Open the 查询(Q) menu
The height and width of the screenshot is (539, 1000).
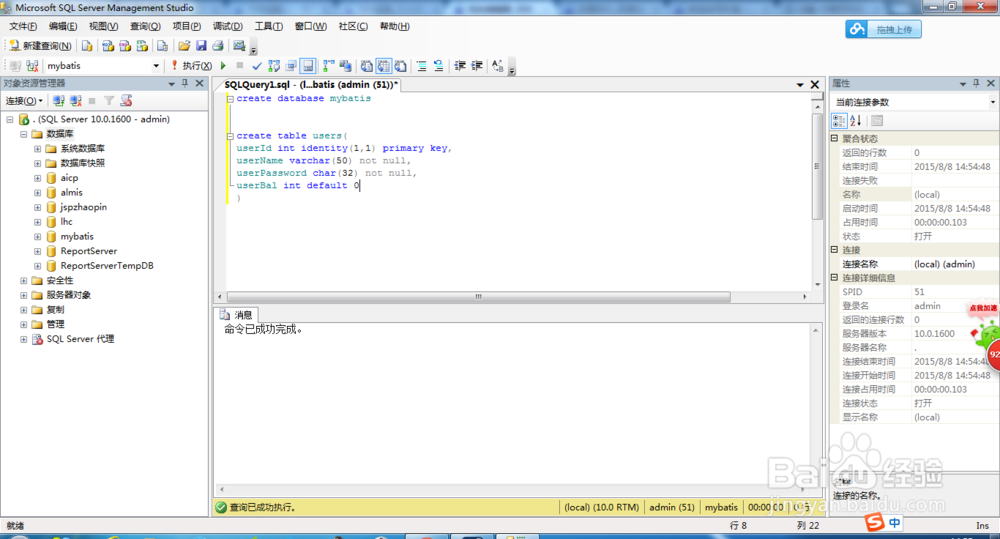[x=145, y=26]
